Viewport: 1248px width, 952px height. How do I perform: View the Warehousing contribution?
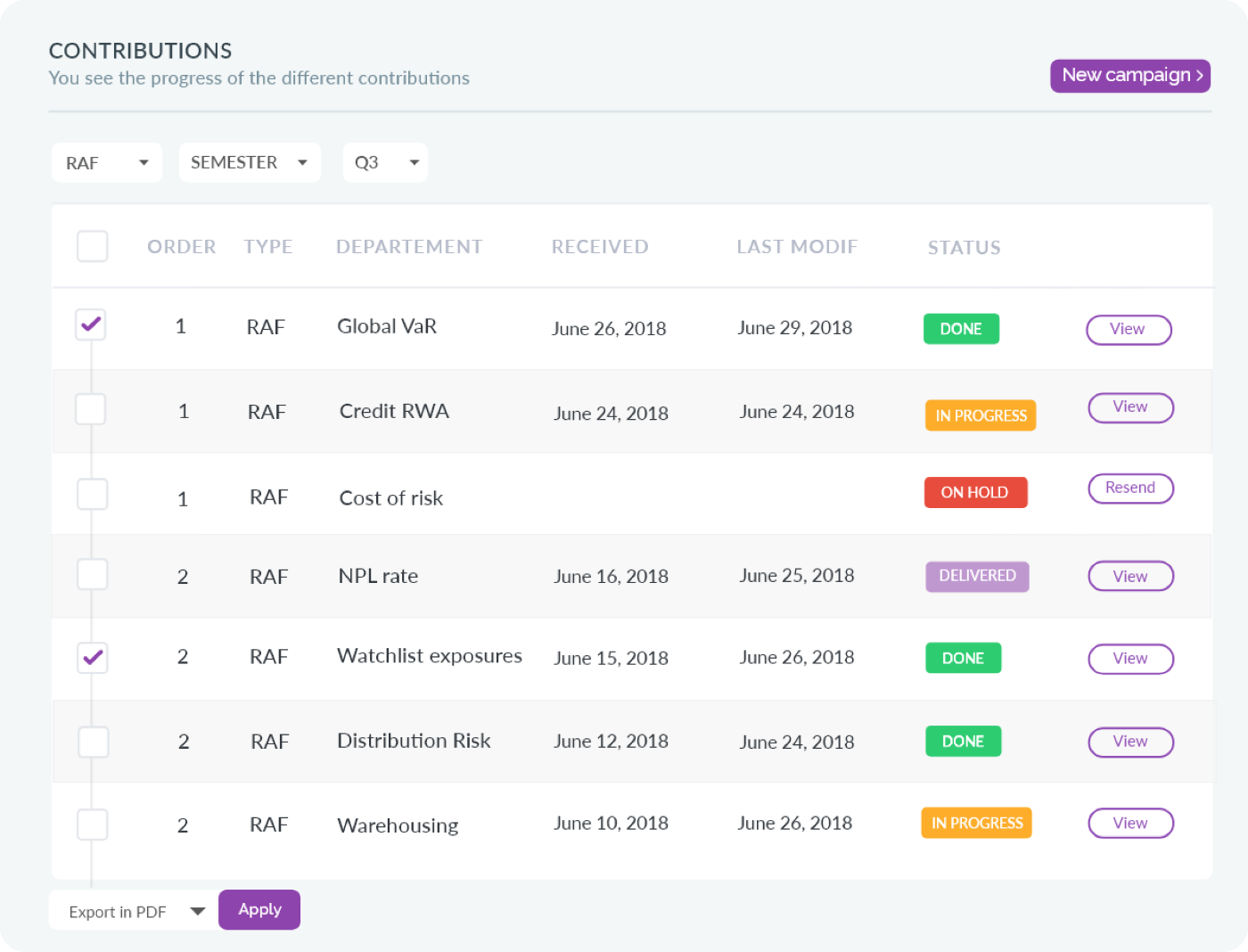tap(1131, 824)
